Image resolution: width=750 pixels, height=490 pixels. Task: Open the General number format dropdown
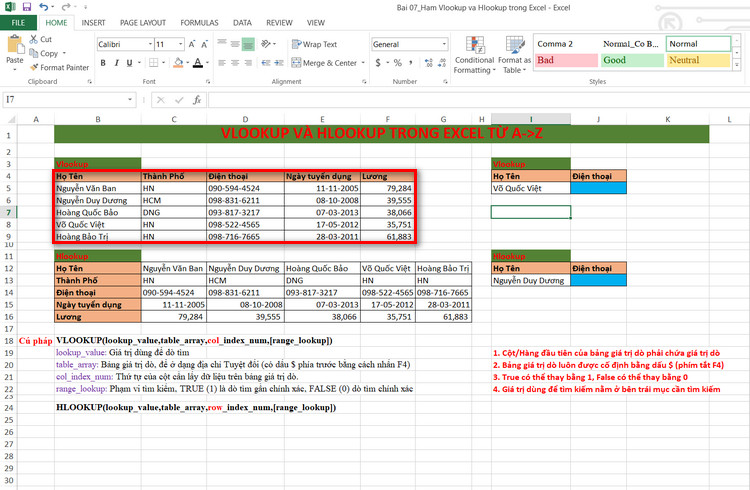(x=444, y=44)
